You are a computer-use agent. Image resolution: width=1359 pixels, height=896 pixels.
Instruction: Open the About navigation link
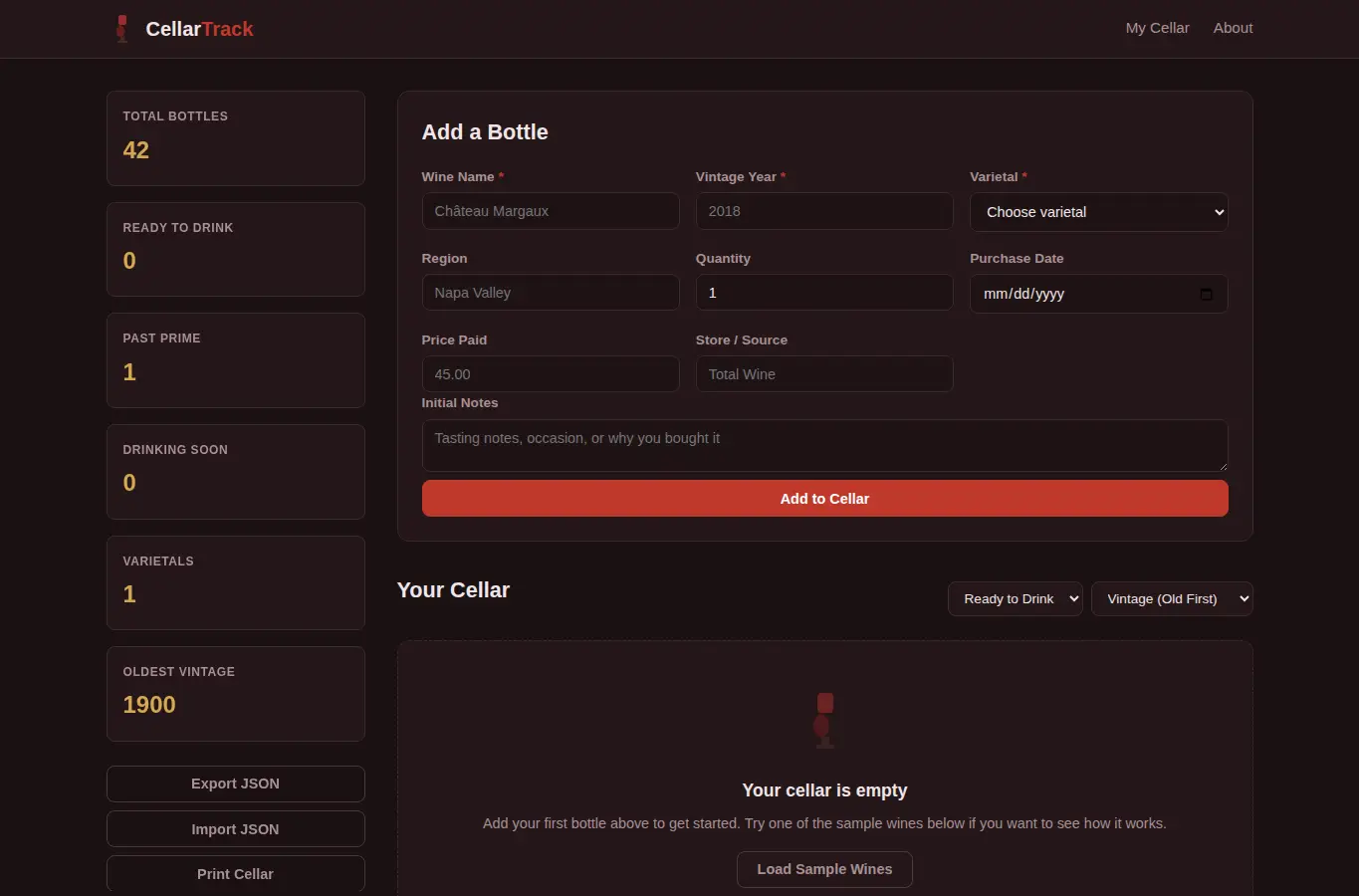(x=1233, y=28)
